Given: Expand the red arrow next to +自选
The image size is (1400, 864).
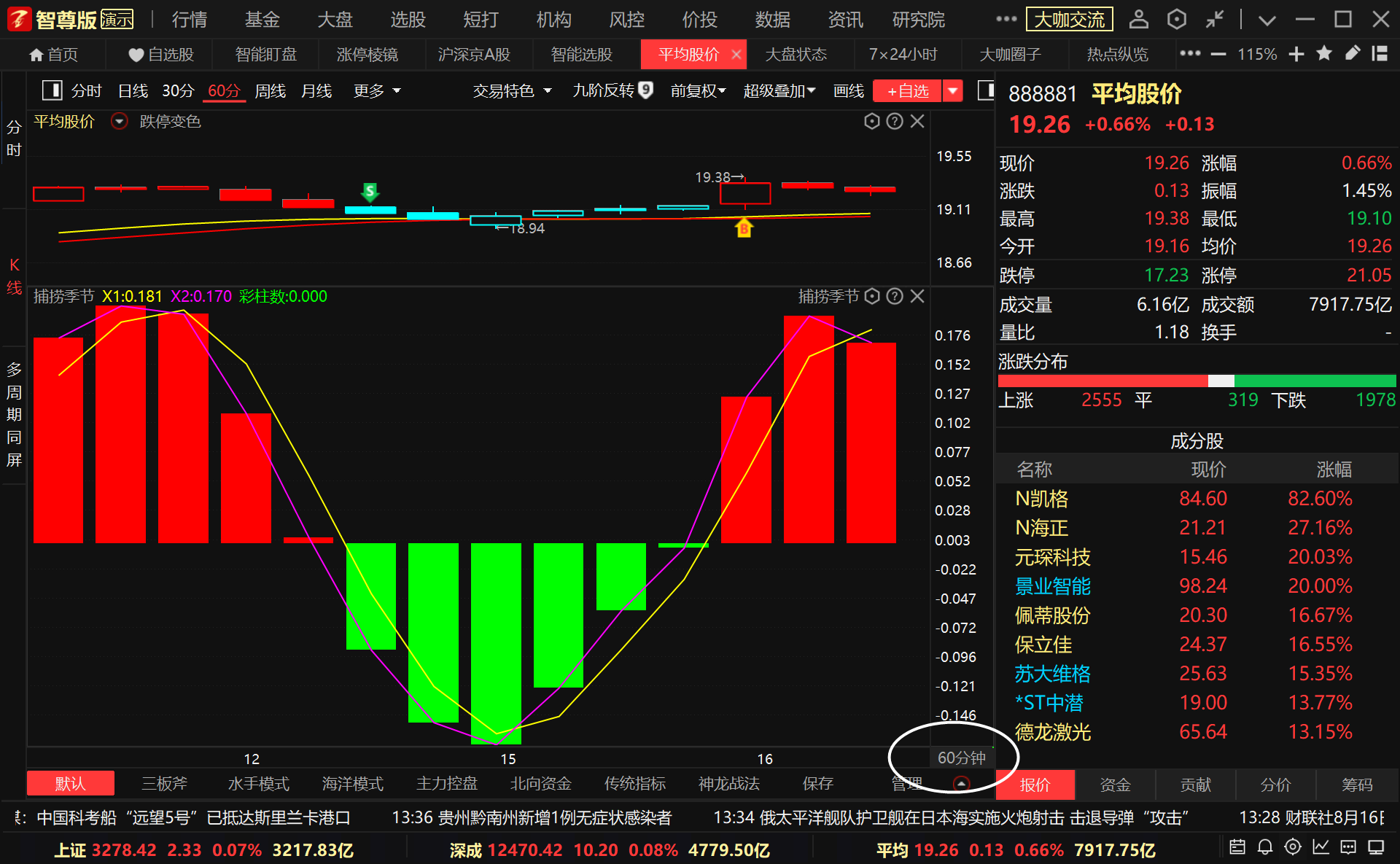Looking at the screenshot, I should tap(952, 91).
